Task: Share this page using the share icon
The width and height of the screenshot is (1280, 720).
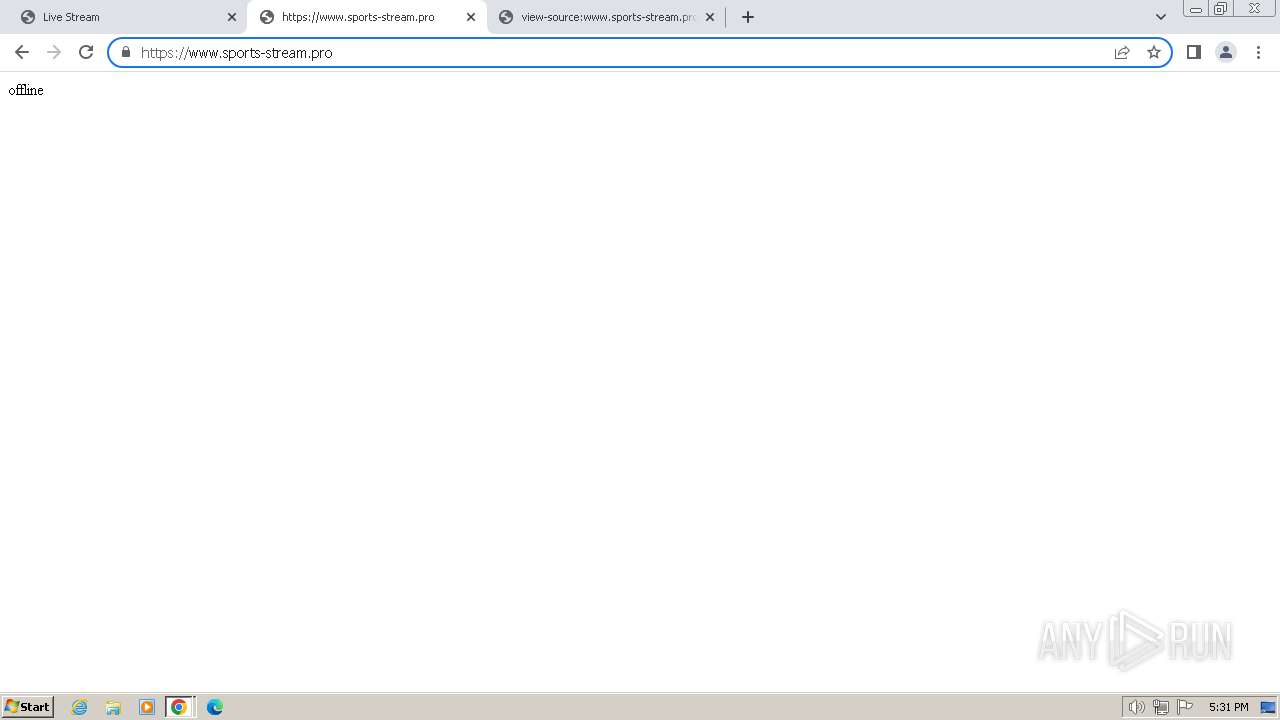Action: [x=1122, y=52]
